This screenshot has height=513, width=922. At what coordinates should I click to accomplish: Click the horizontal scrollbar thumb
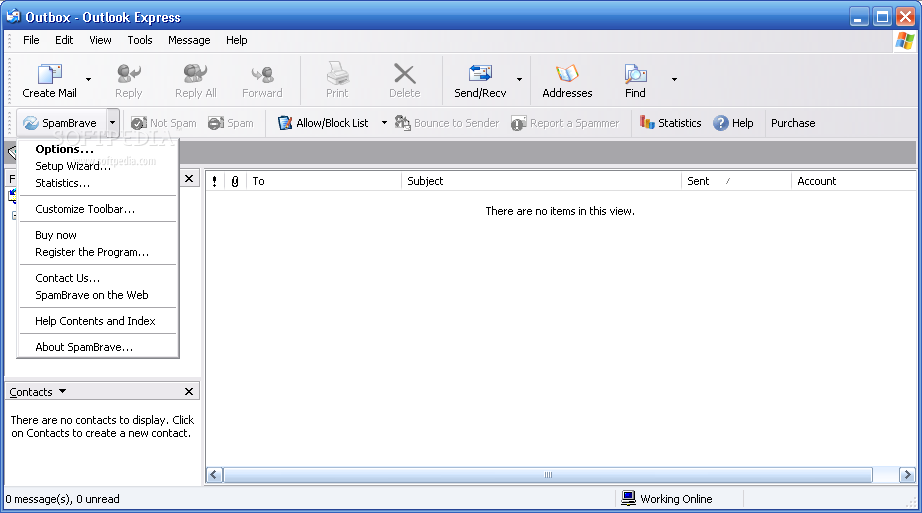[x=548, y=475]
